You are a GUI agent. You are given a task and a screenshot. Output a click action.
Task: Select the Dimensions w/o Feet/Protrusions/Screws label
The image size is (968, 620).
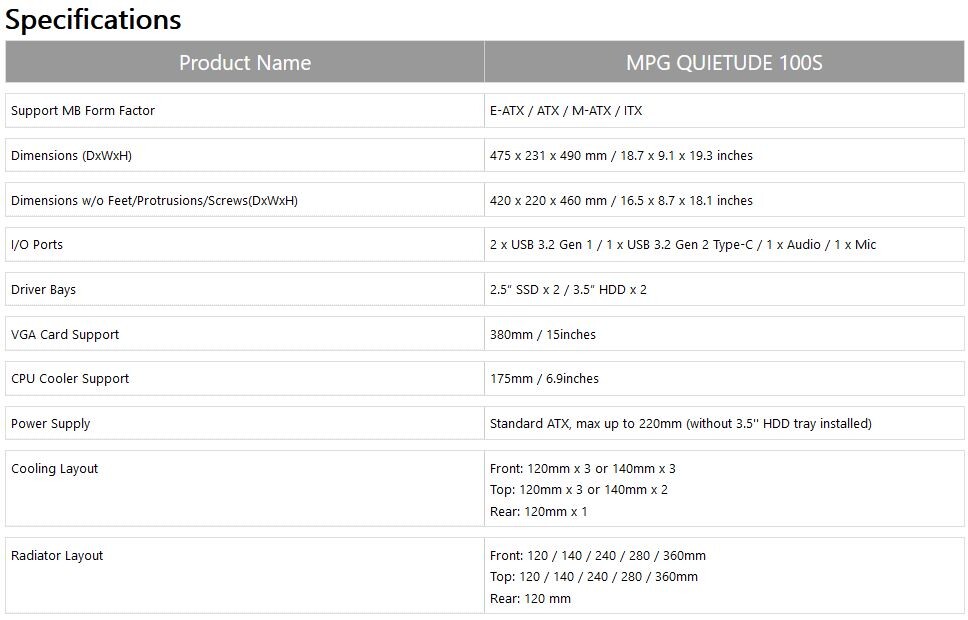(154, 201)
